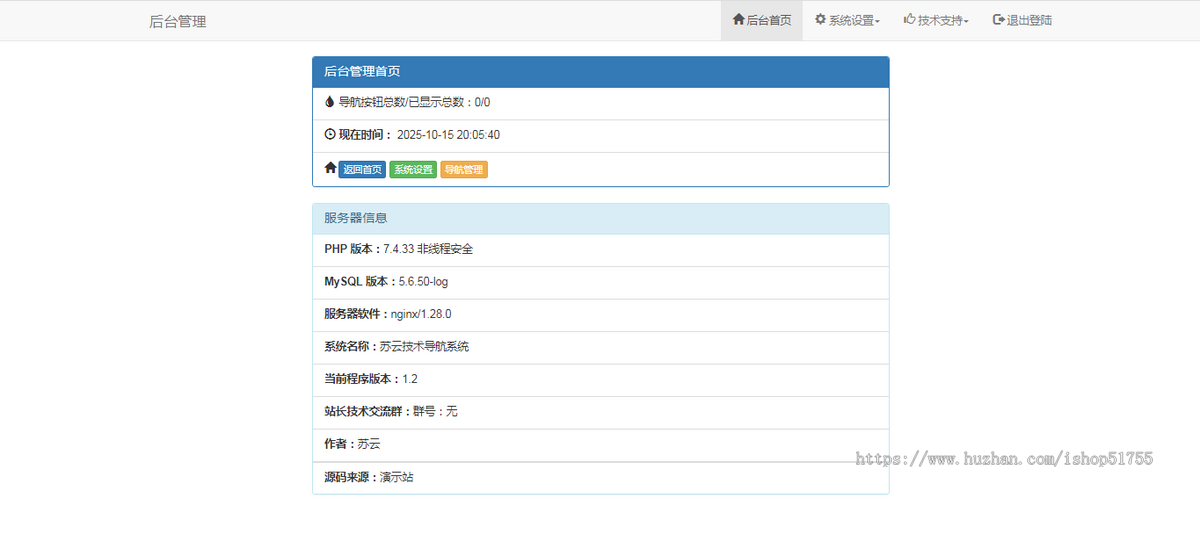
Task: Click the home icon beside 后台首页
Action: pyautogui.click(x=739, y=19)
